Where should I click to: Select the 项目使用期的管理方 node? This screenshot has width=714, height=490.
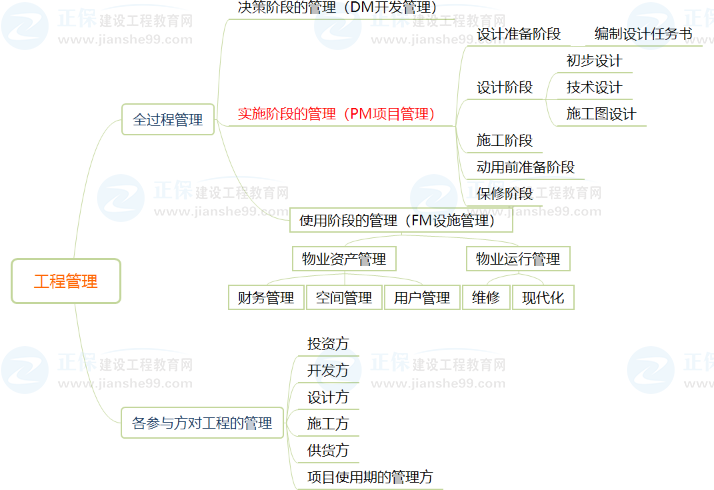point(370,477)
